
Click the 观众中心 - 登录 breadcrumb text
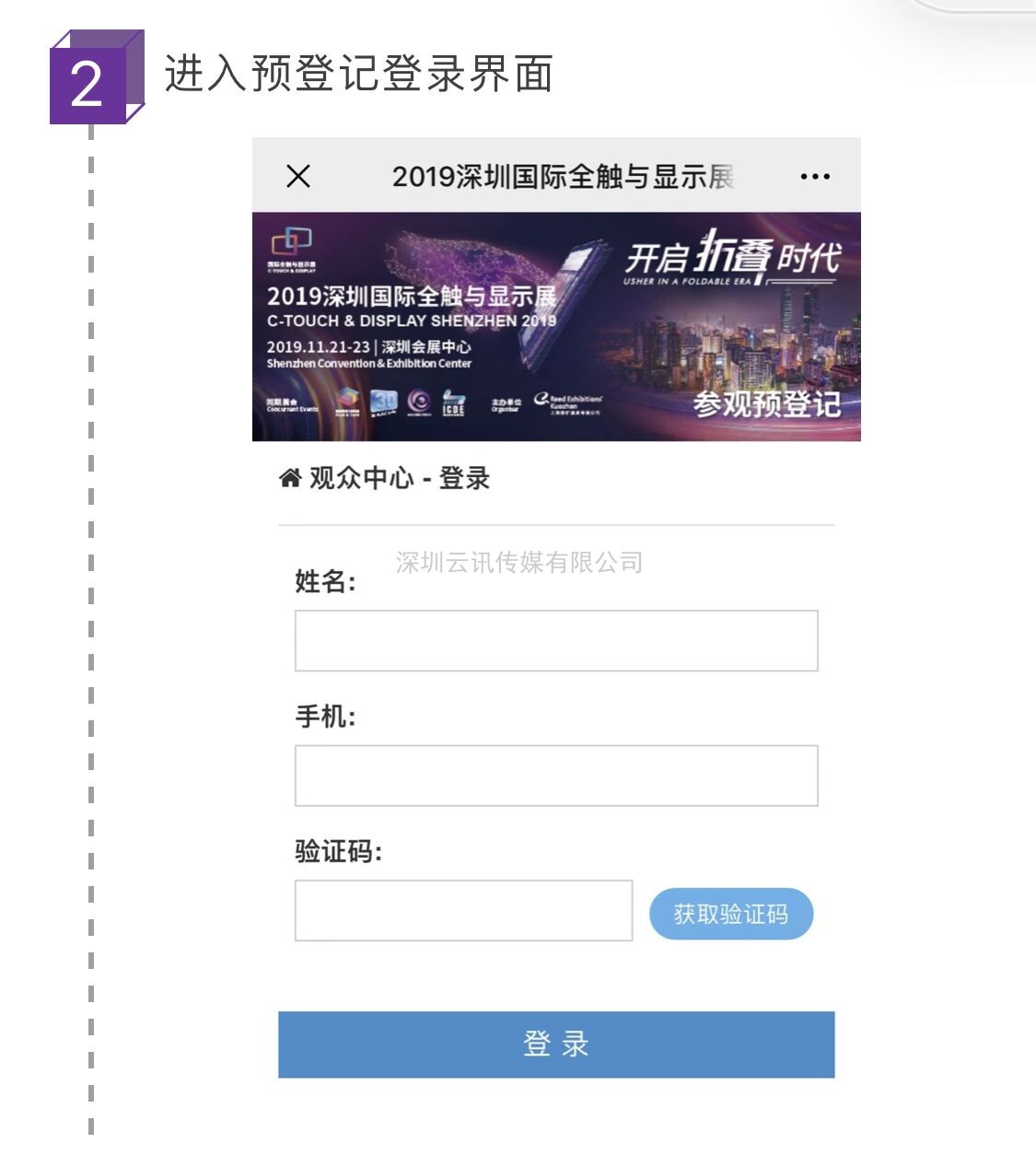pyautogui.click(x=399, y=478)
